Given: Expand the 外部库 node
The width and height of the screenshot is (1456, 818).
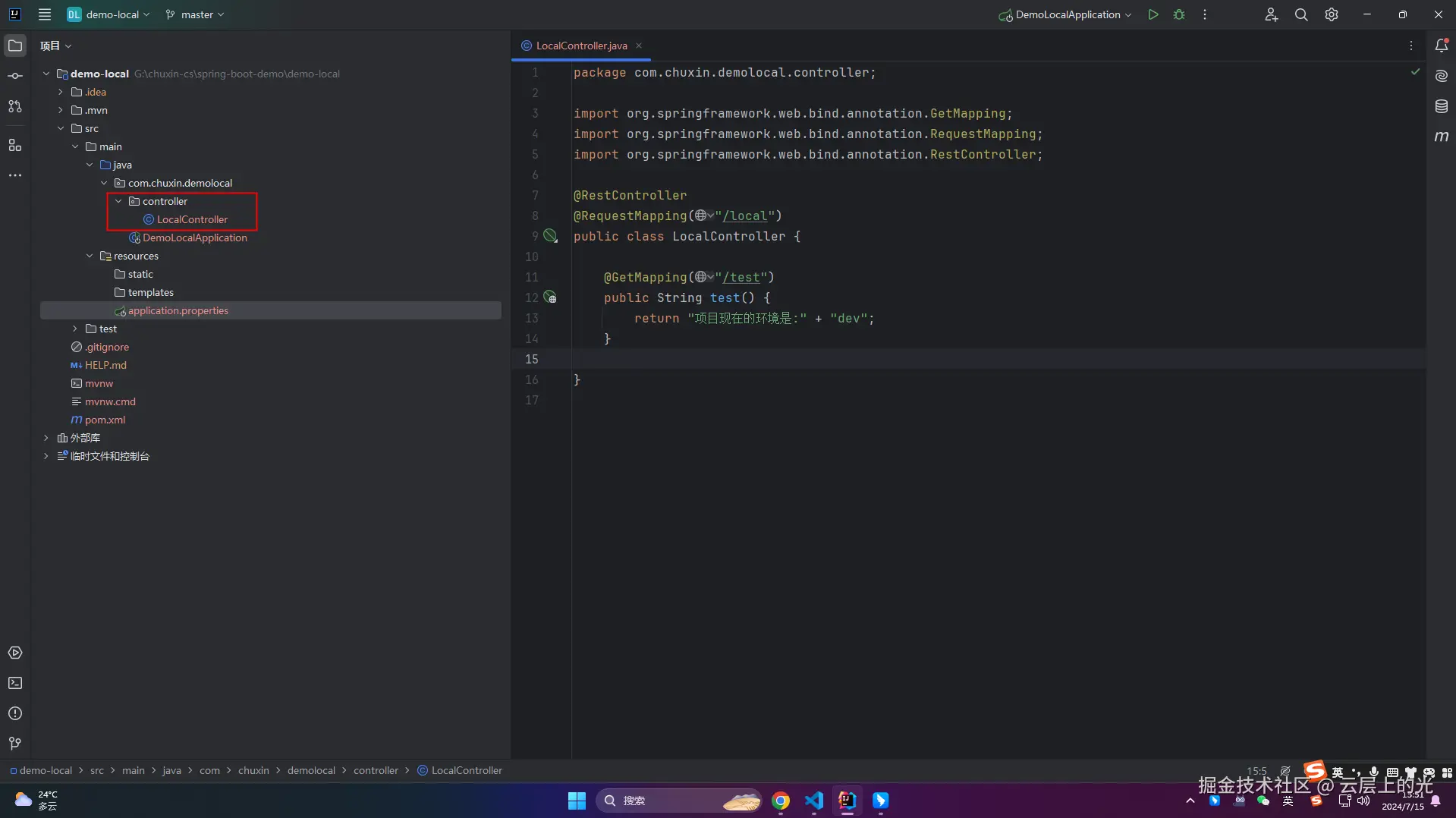Looking at the screenshot, I should tap(46, 438).
